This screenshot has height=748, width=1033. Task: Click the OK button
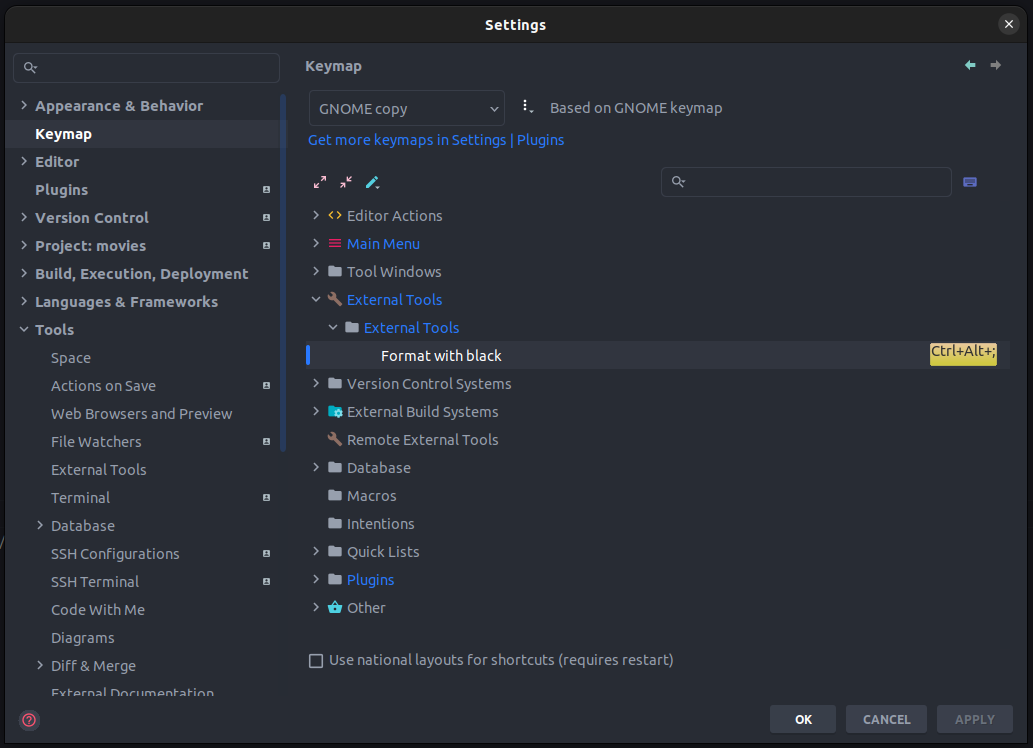tap(802, 719)
